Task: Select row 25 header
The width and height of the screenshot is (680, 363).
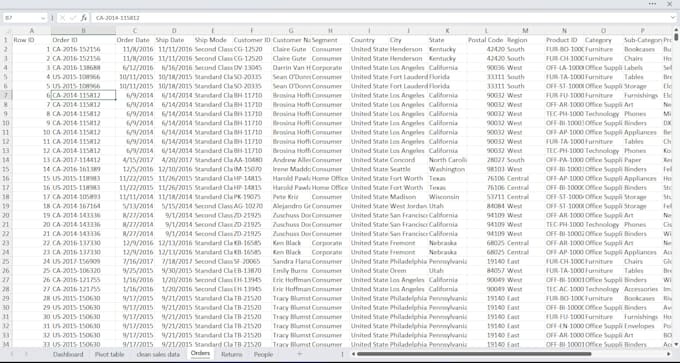Action: [x=6, y=262]
